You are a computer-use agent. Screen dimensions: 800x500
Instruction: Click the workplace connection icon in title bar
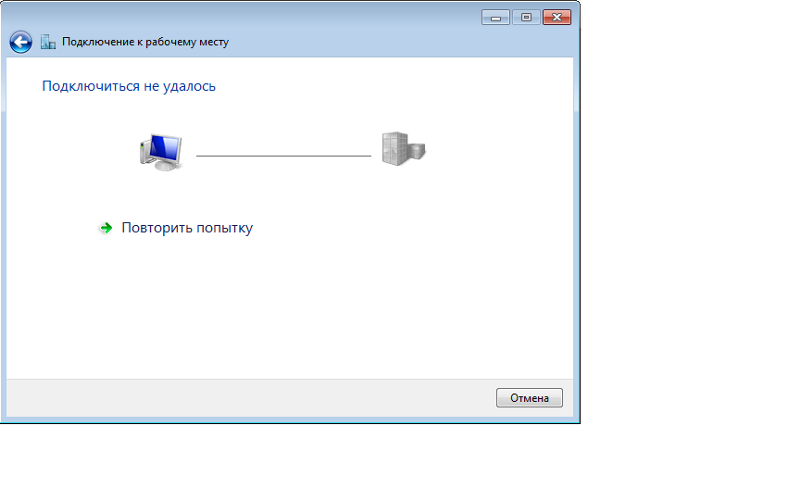pyautogui.click(x=48, y=42)
